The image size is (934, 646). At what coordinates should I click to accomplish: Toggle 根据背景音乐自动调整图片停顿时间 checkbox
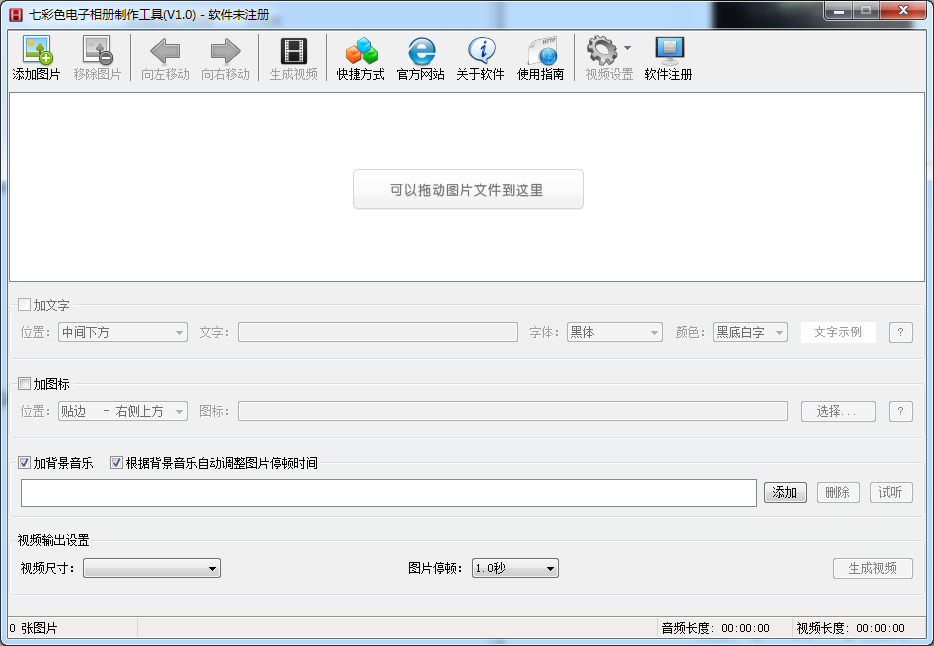pyautogui.click(x=116, y=463)
